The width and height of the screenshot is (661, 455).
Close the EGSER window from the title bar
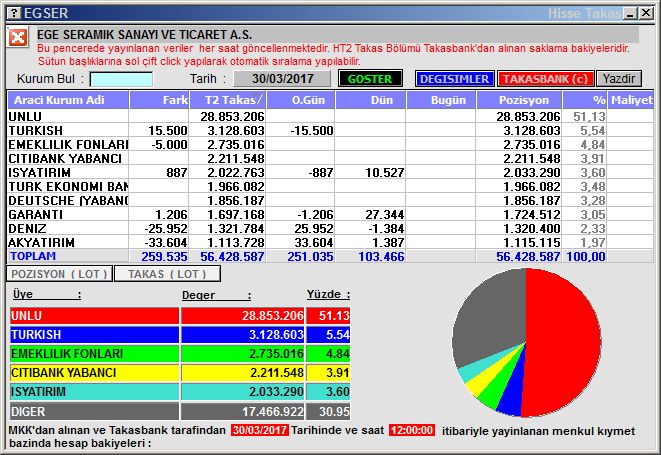(x=645, y=13)
